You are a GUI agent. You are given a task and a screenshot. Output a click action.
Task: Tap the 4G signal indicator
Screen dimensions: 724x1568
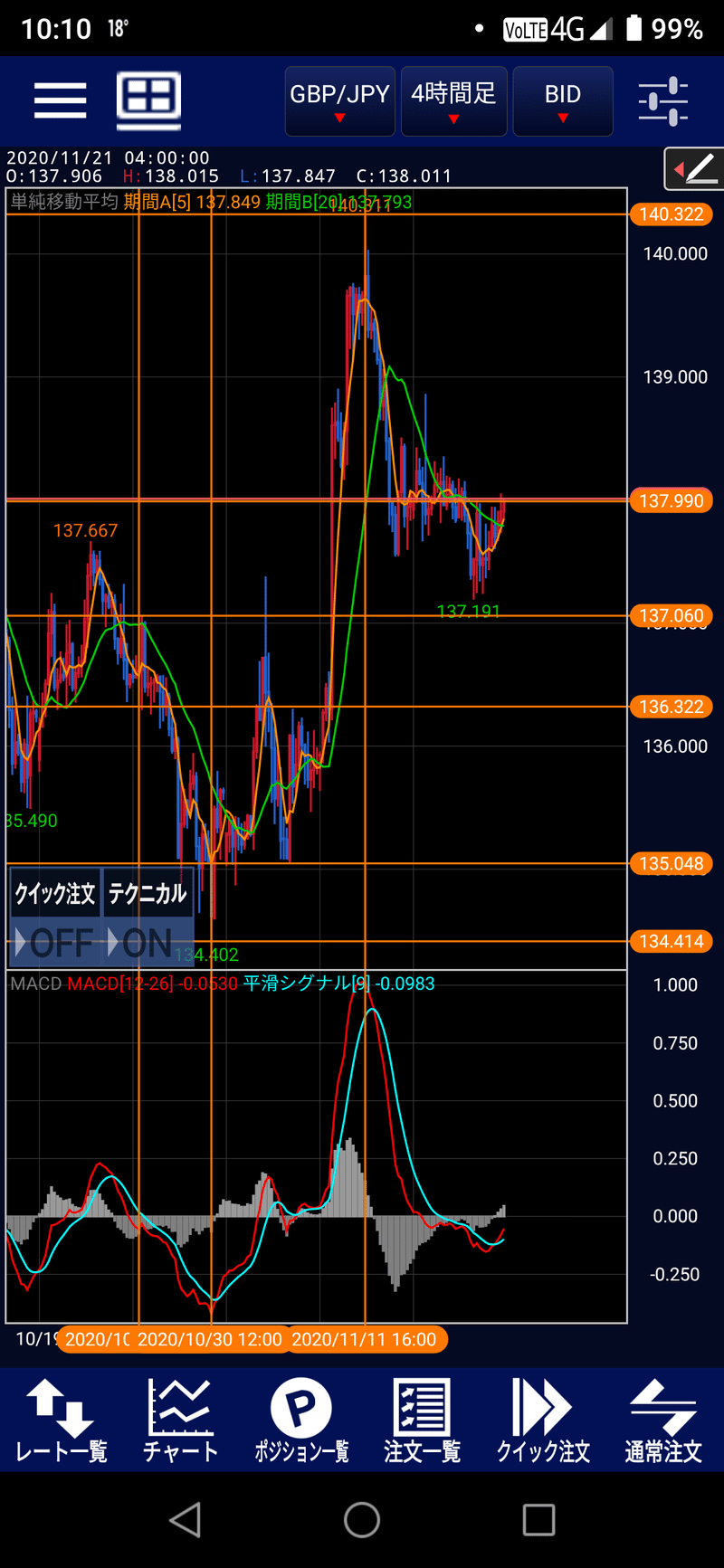580,30
